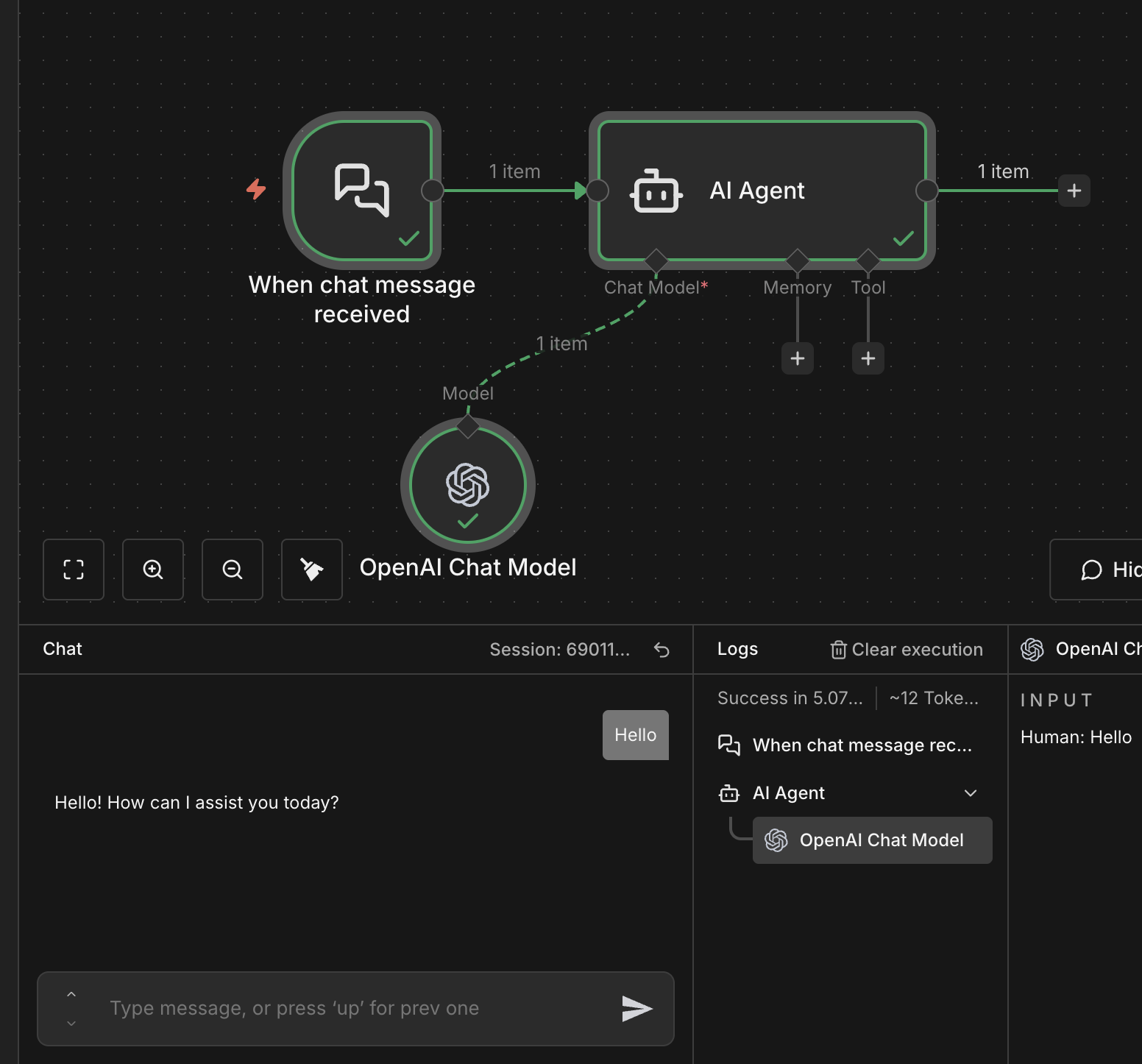Click the fit-to-view canvas icon
Viewport: 1142px width, 1064px height.
[x=74, y=570]
